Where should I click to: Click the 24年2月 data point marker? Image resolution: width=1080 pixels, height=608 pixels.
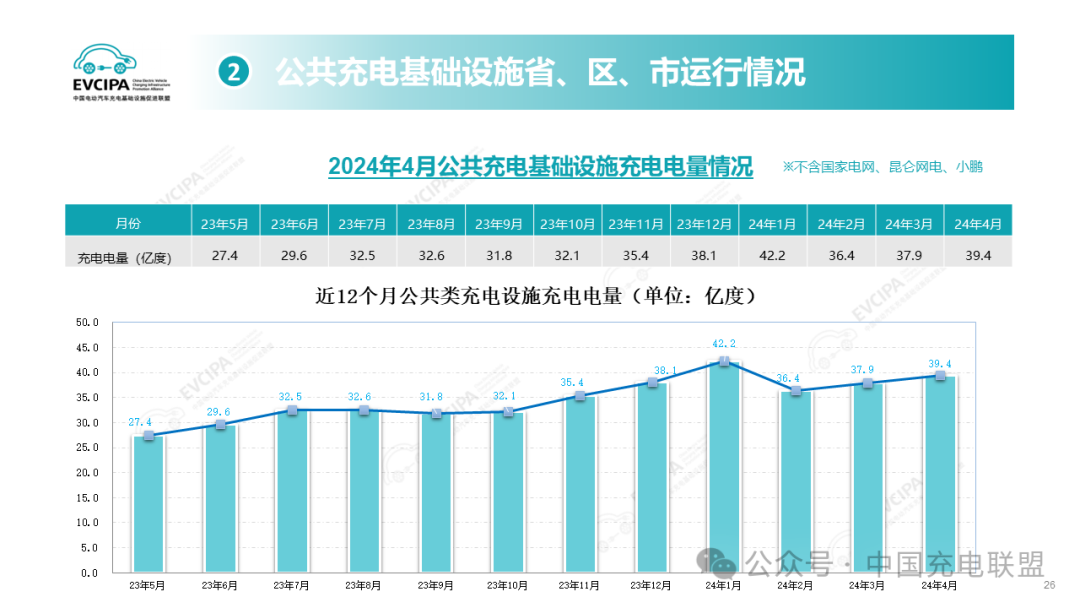click(796, 391)
